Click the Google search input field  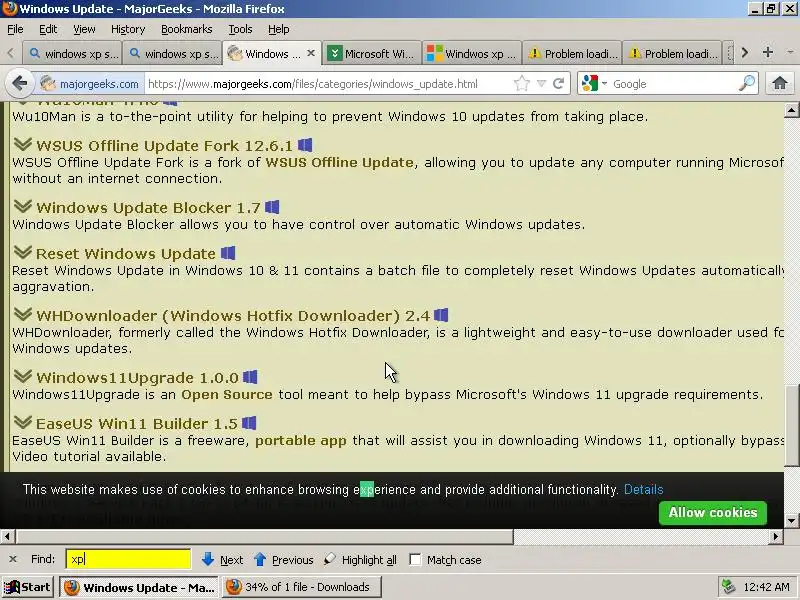tap(673, 84)
